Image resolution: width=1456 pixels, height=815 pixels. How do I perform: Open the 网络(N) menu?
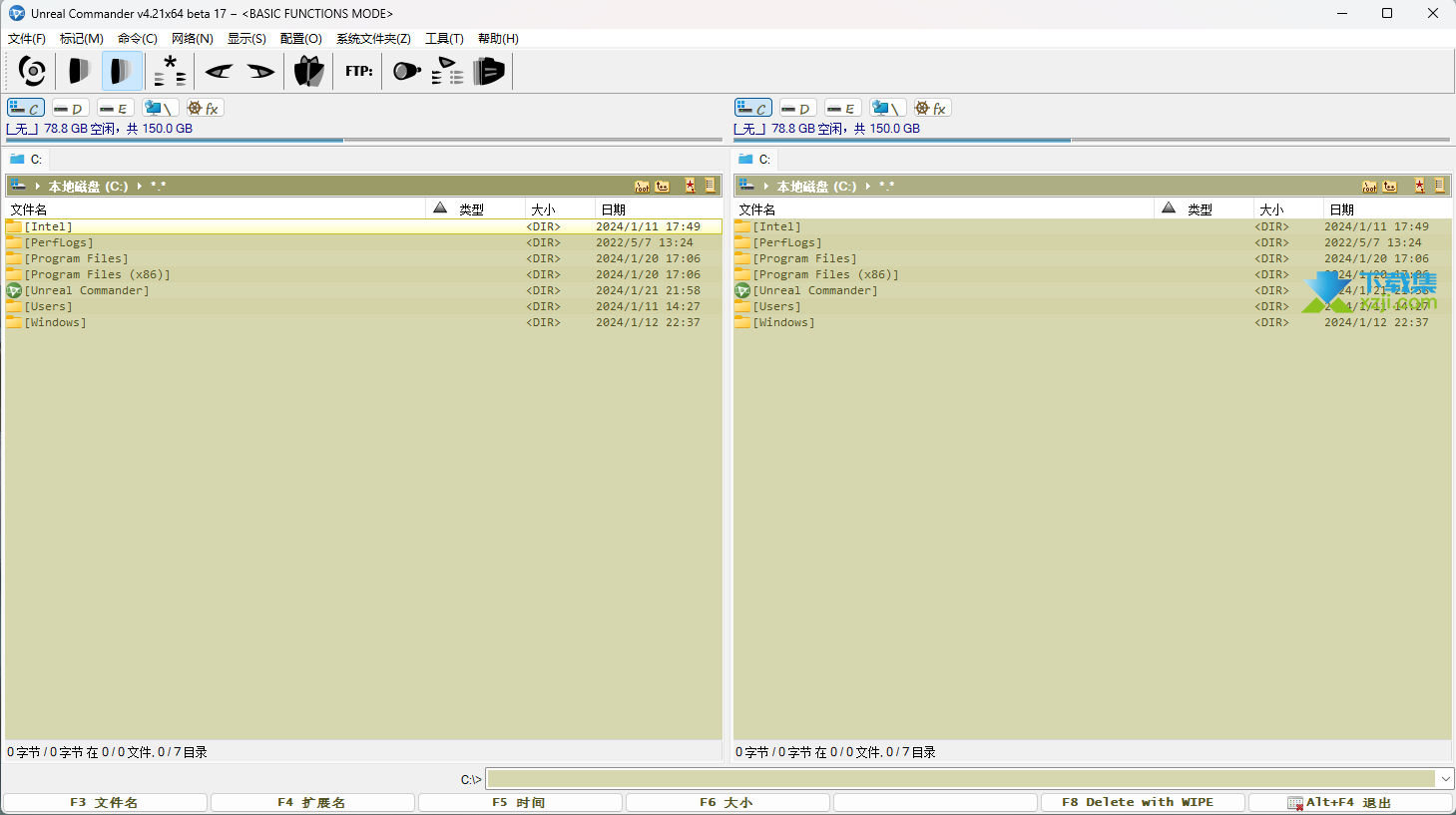pyautogui.click(x=193, y=39)
